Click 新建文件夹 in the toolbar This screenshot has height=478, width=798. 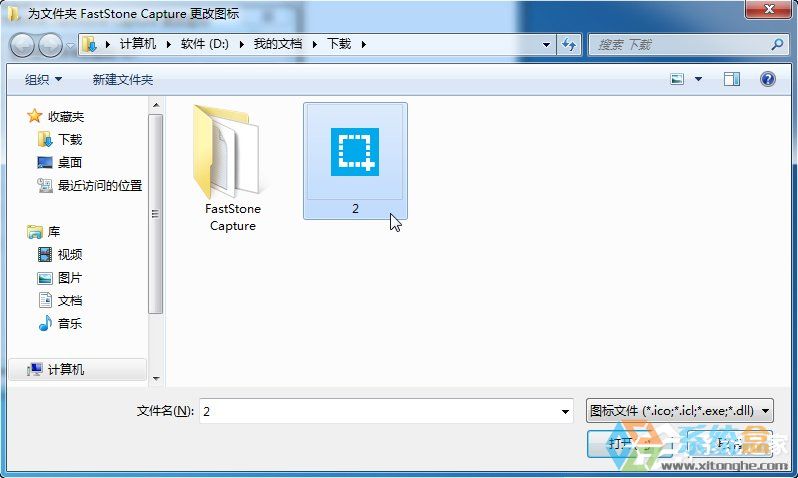click(x=123, y=79)
